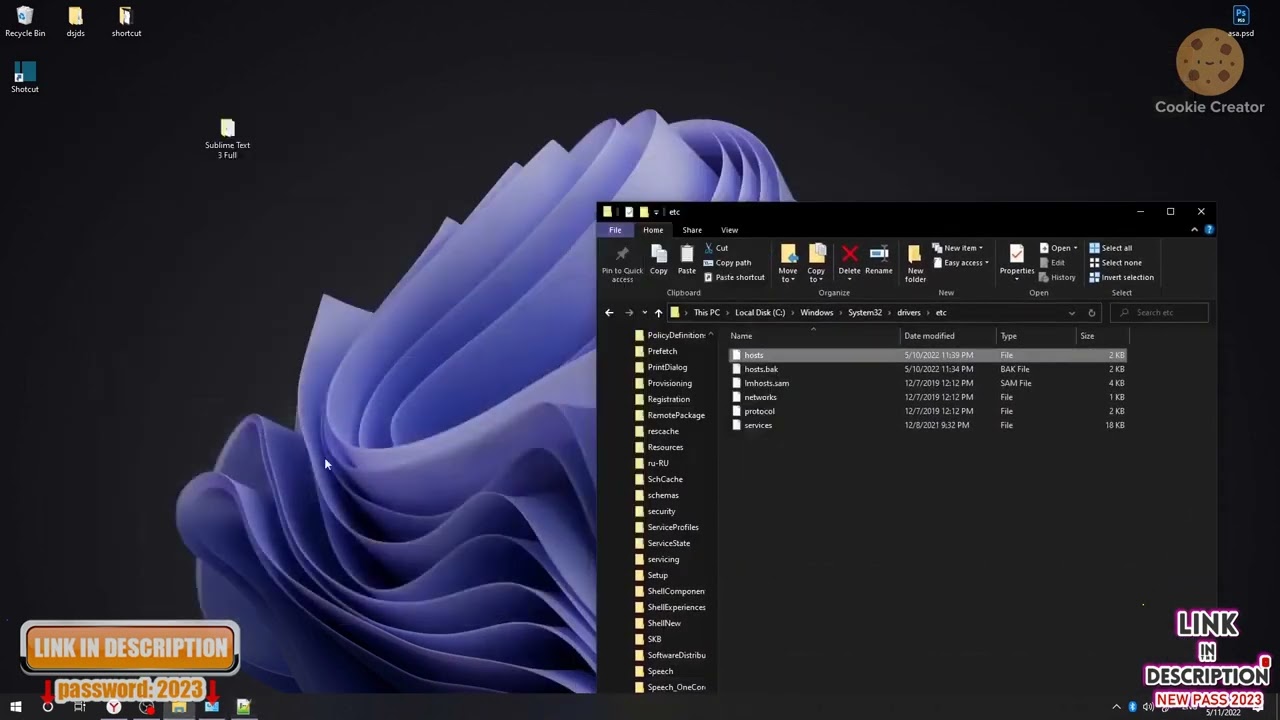Open the Copy to dropdown
The image size is (1280, 720).
[x=816, y=263]
